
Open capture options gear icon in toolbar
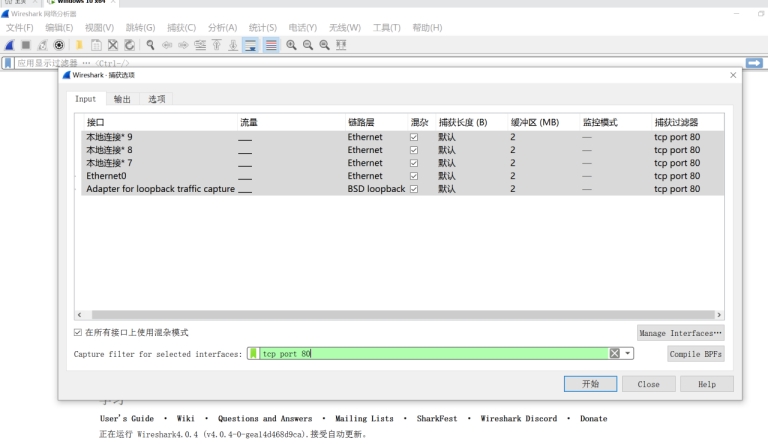59,45
